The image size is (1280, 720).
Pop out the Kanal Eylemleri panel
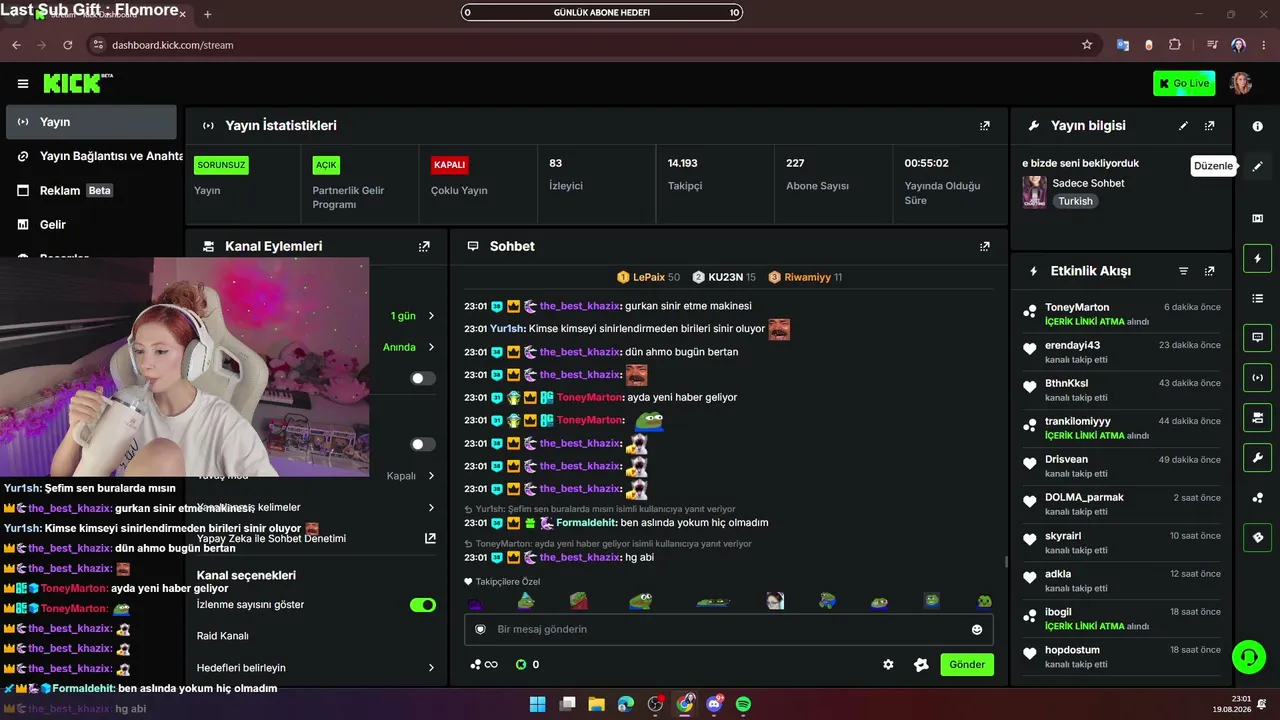(x=424, y=246)
